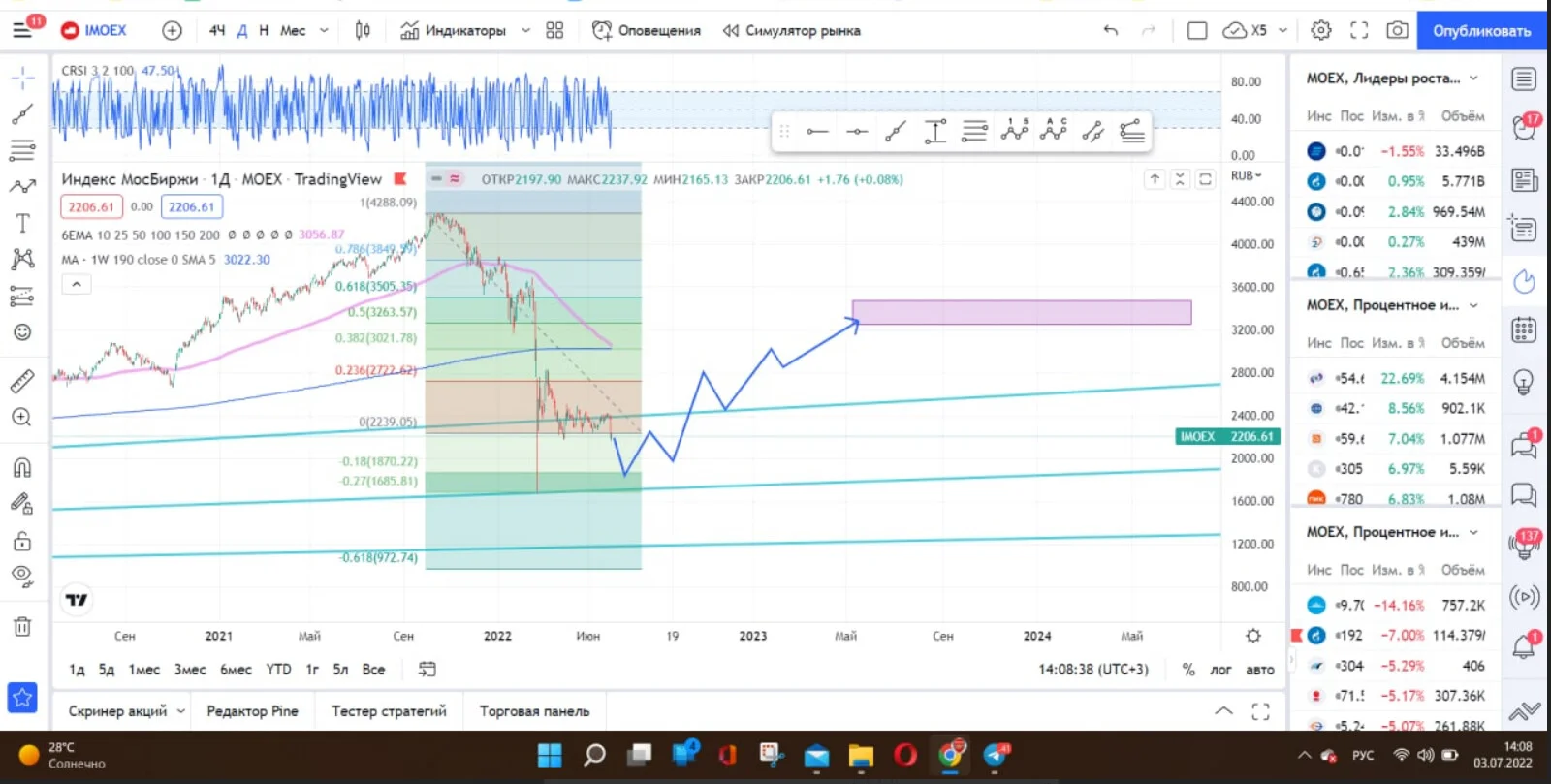Open the go-to-date calendar icon
This screenshot has height=784, width=1551.
point(427,669)
